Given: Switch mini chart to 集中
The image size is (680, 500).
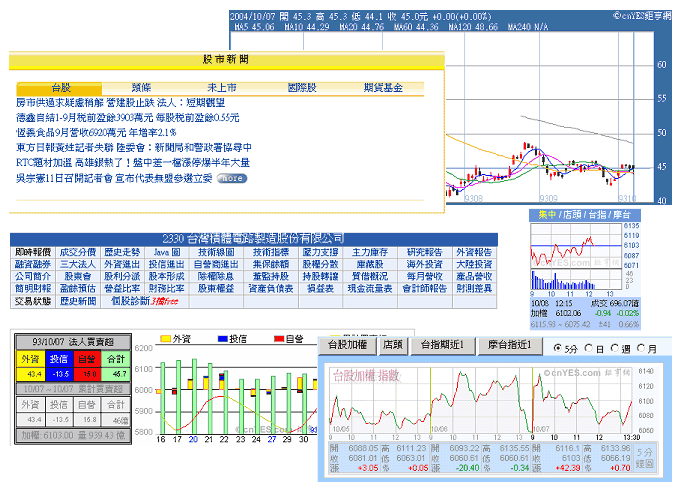Looking at the screenshot, I should coord(547,215).
